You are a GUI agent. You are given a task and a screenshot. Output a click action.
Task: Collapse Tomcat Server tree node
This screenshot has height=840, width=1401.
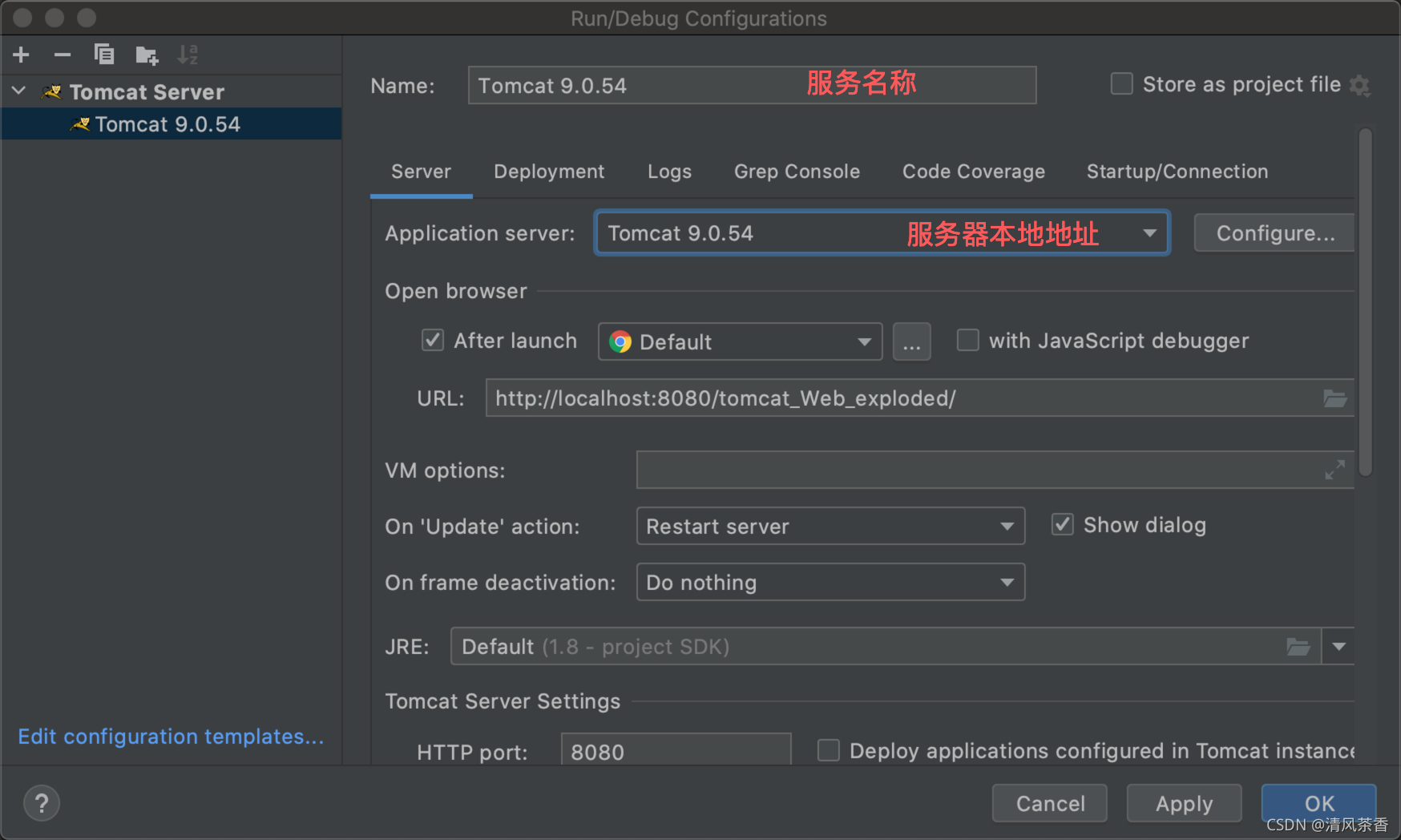(19, 91)
